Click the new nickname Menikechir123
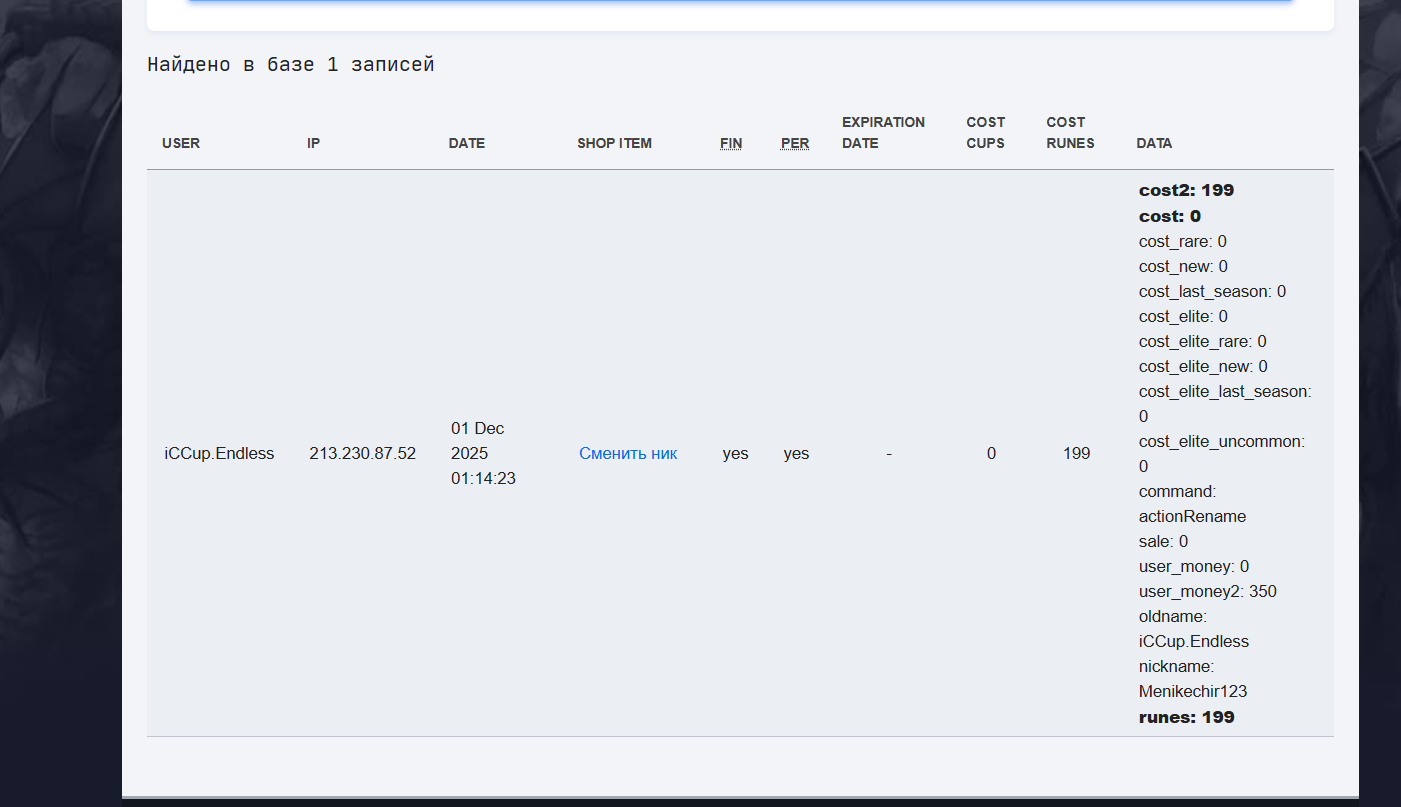Screen dimensions: 1401x807 (x=1193, y=691)
